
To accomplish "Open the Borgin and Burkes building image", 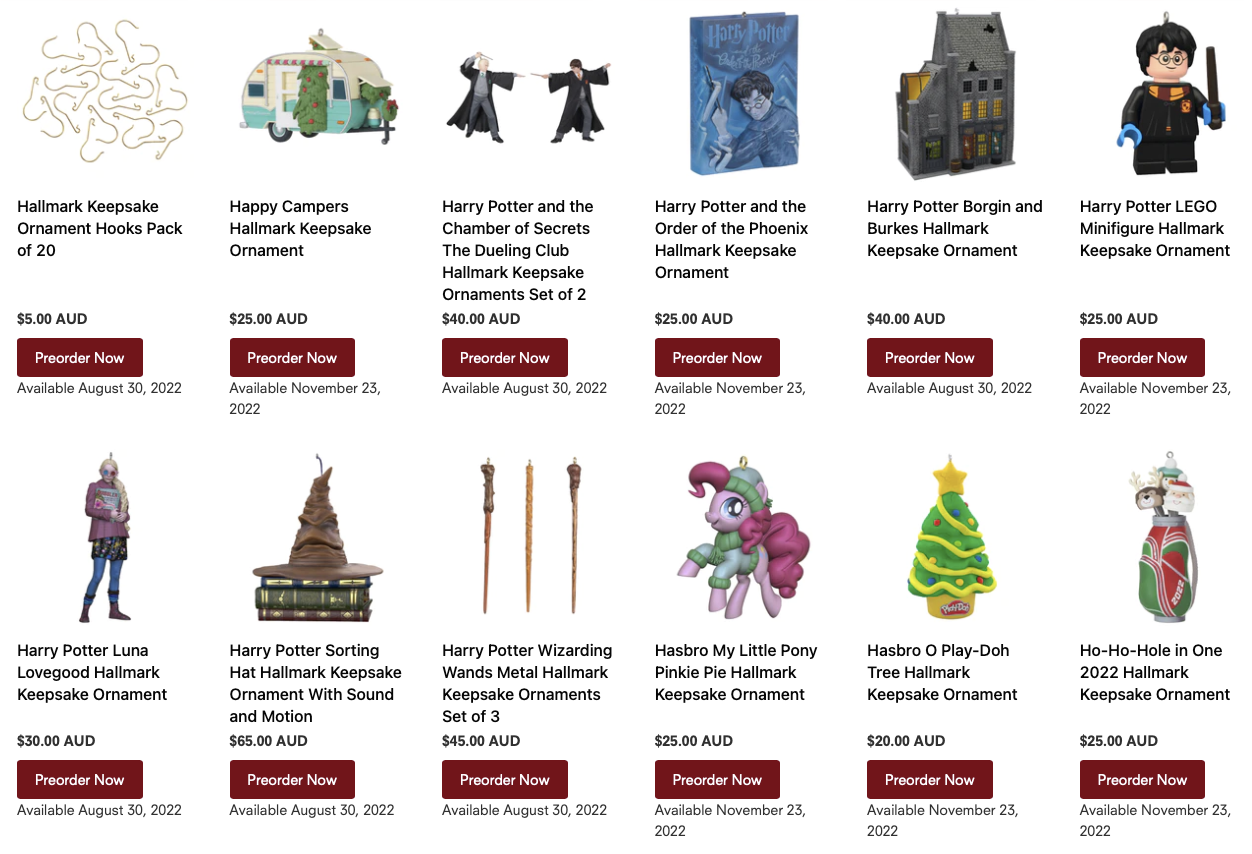I will pyautogui.click(x=954, y=95).
